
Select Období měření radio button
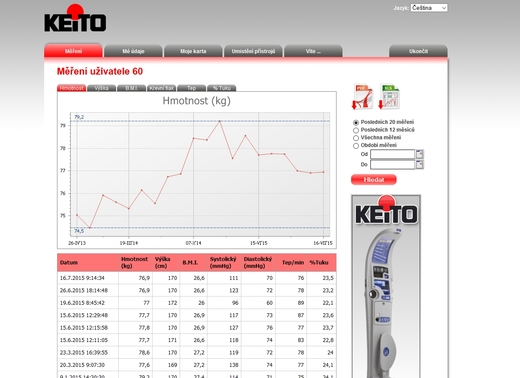click(356, 146)
